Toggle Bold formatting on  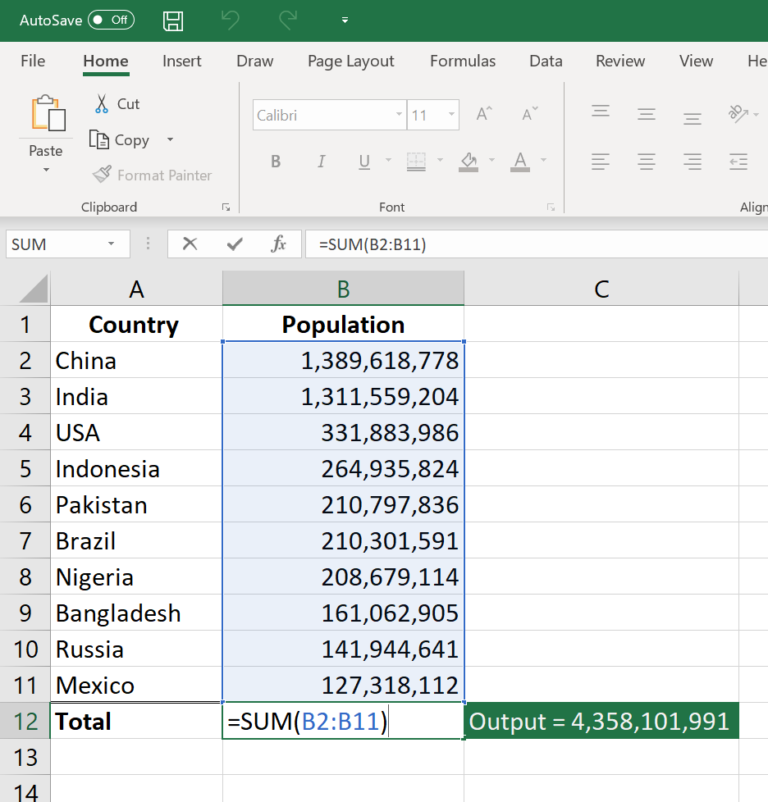[275, 161]
